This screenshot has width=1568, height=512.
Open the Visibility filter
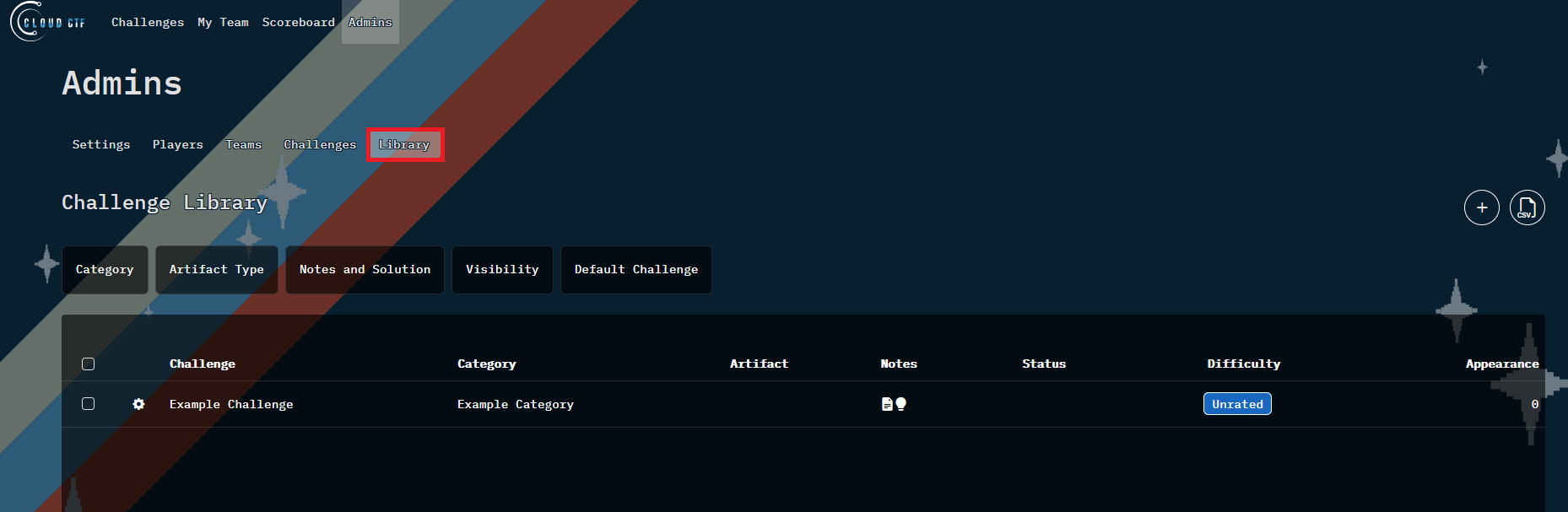pos(502,269)
